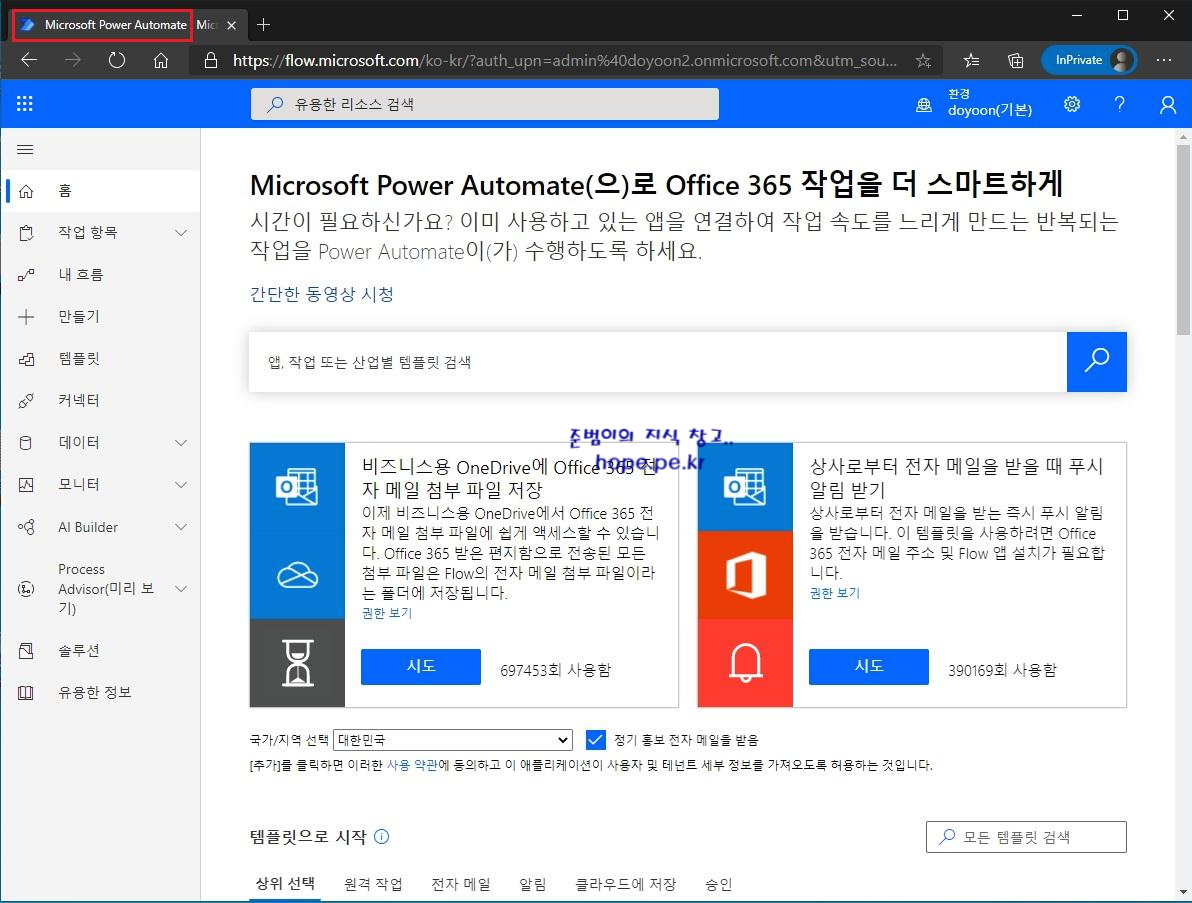This screenshot has width=1192, height=903.
Task: Click the browser home icon
Action: tap(160, 60)
